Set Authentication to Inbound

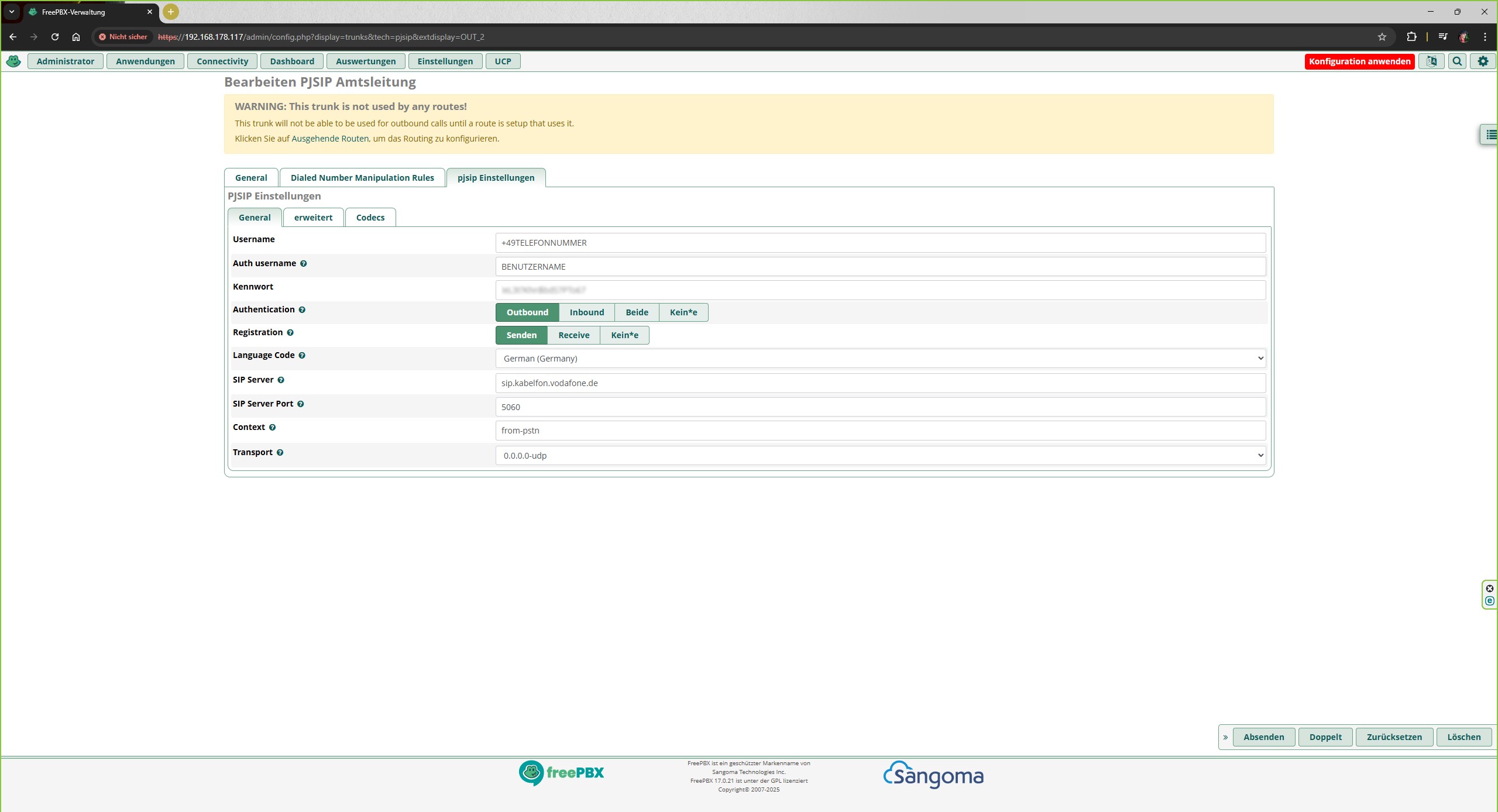coord(586,312)
